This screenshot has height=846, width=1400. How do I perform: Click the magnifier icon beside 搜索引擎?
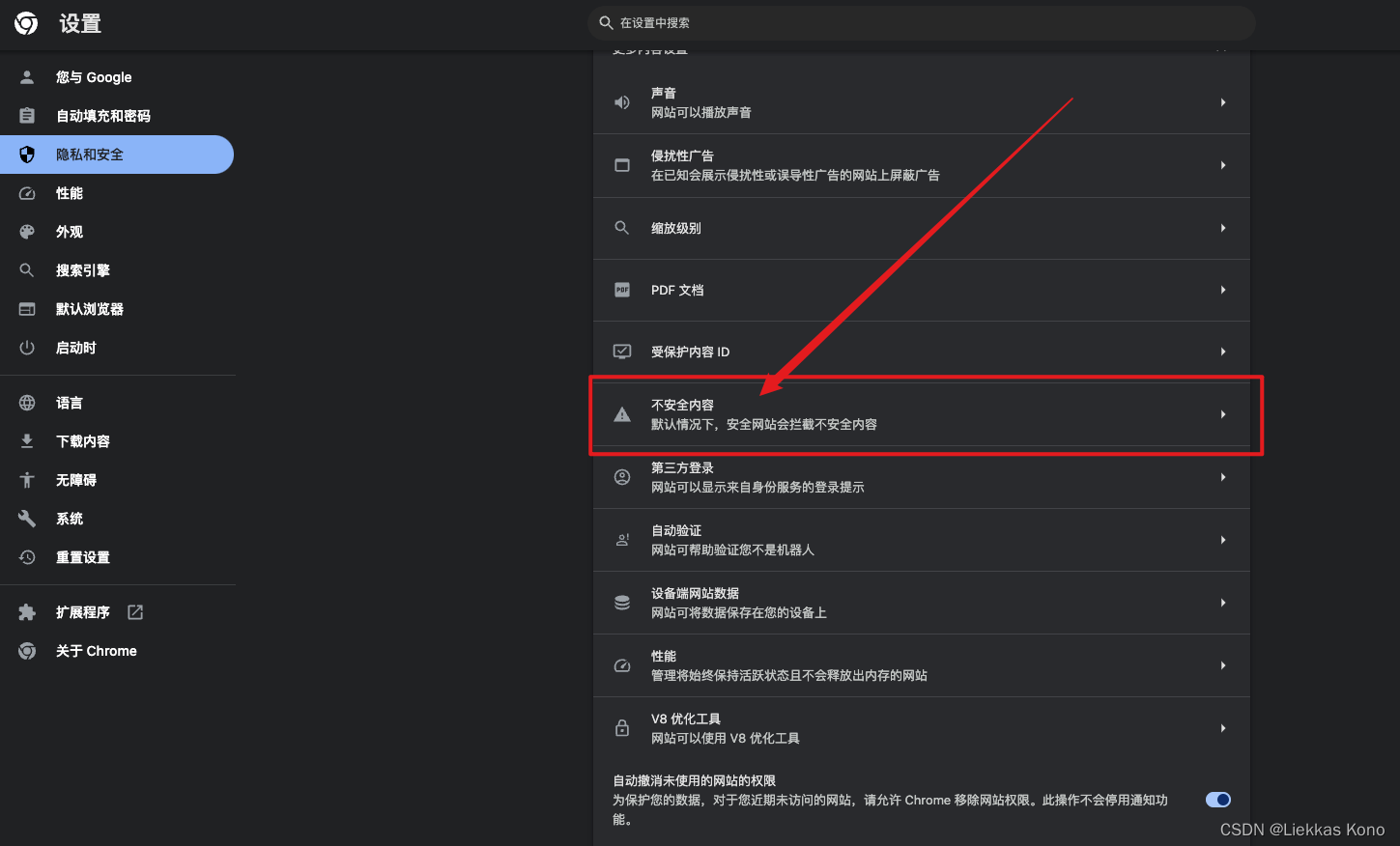click(27, 270)
